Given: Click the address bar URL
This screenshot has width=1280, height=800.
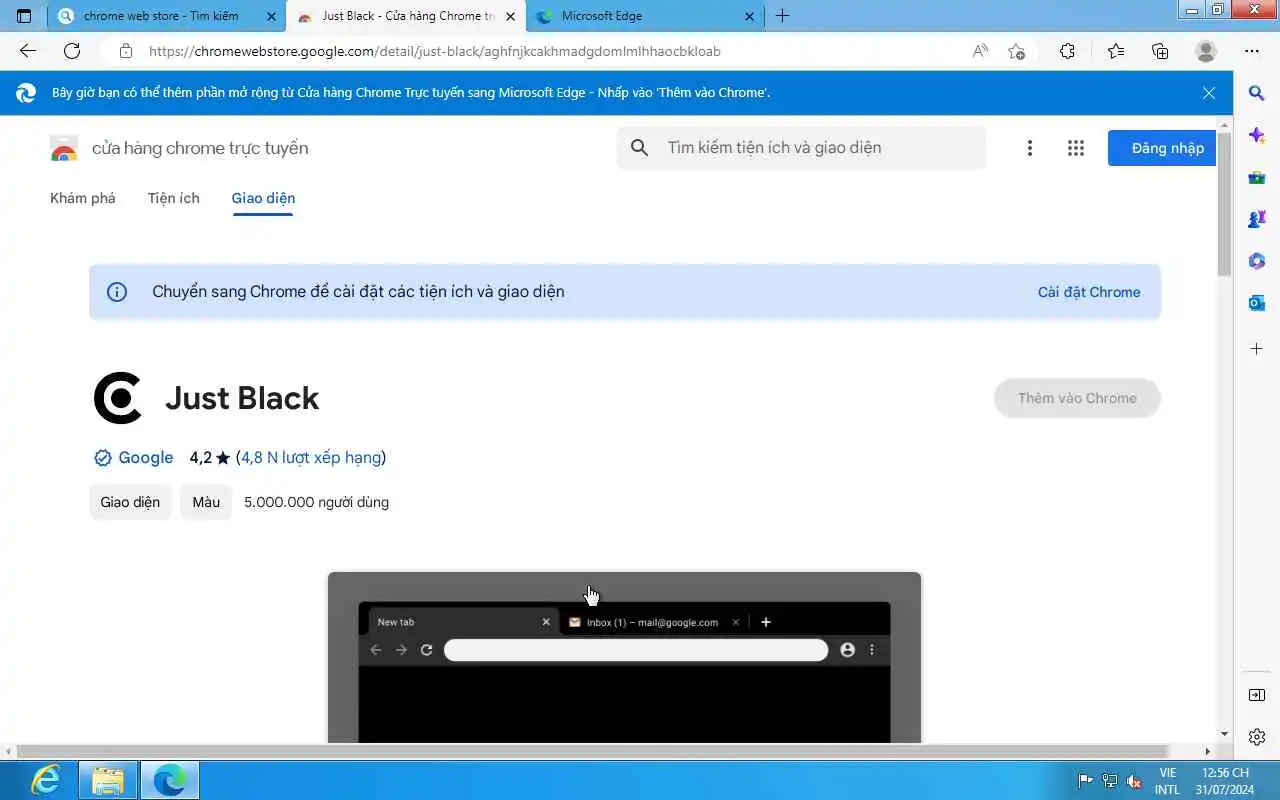Looking at the screenshot, I should pos(434,51).
